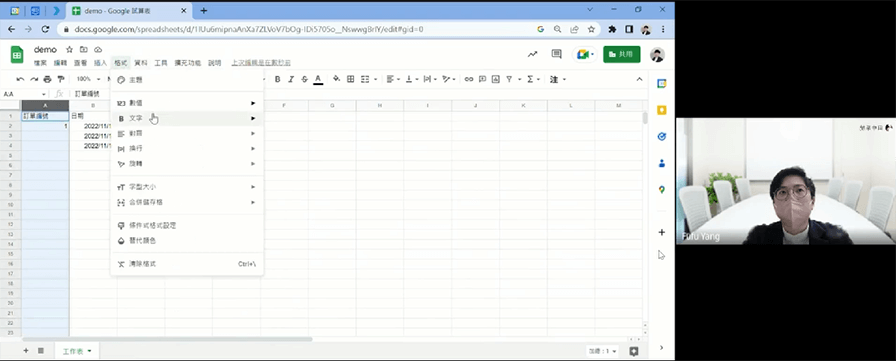Open text color picker A
This screenshot has width=896, height=361.
(x=318, y=79)
